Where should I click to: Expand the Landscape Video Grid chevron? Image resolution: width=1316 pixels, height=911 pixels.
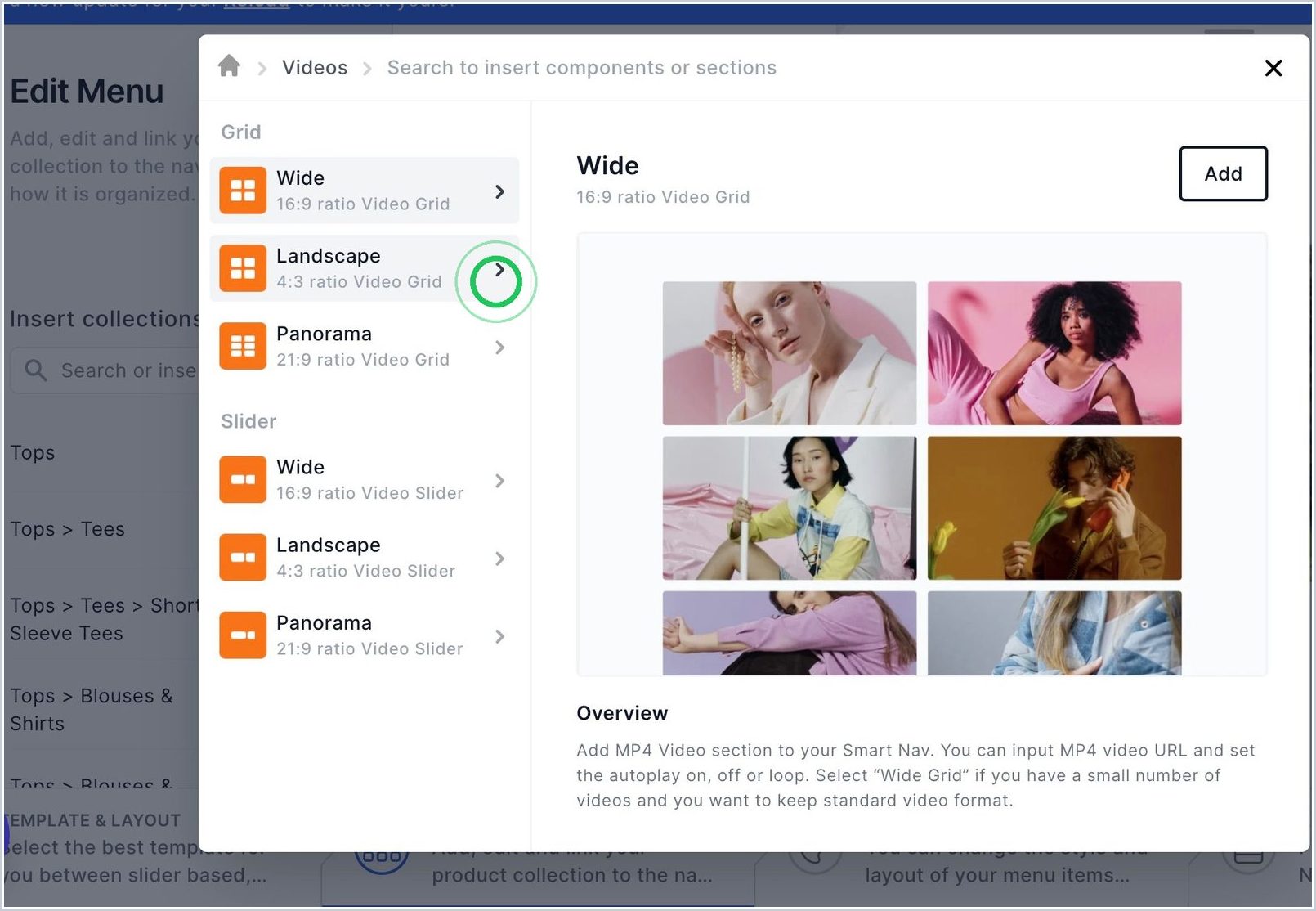pos(499,269)
